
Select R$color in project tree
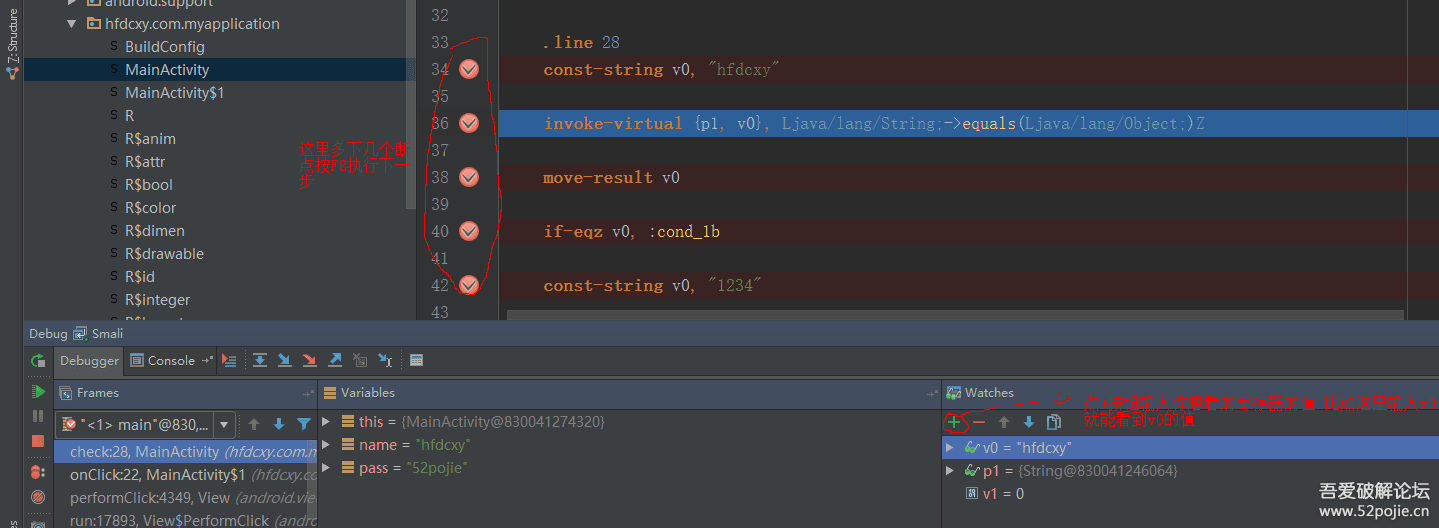pyautogui.click(x=150, y=208)
